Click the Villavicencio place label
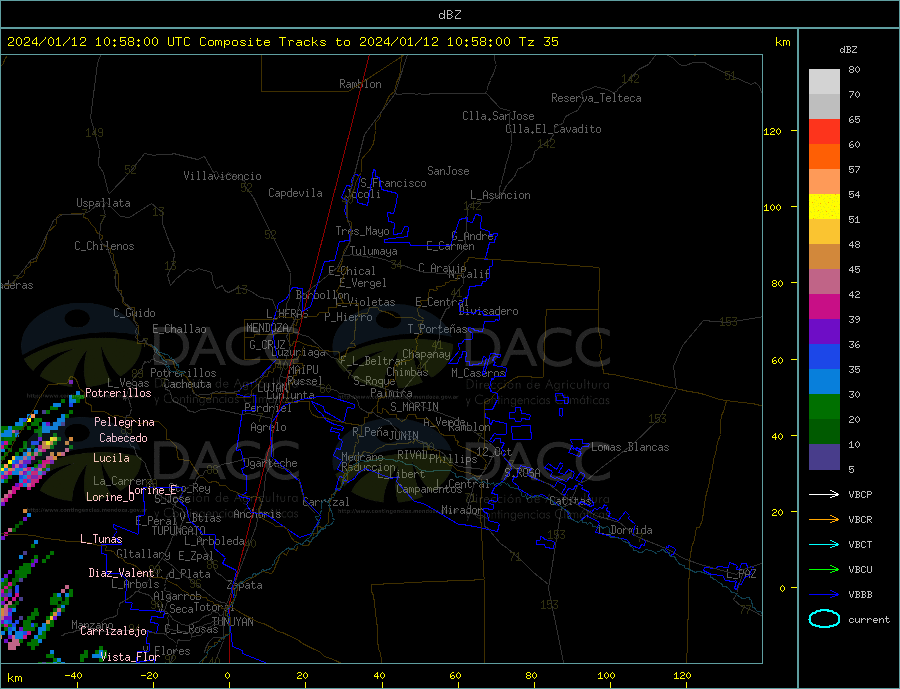Viewport: 900px width, 689px height. pyautogui.click(x=222, y=176)
